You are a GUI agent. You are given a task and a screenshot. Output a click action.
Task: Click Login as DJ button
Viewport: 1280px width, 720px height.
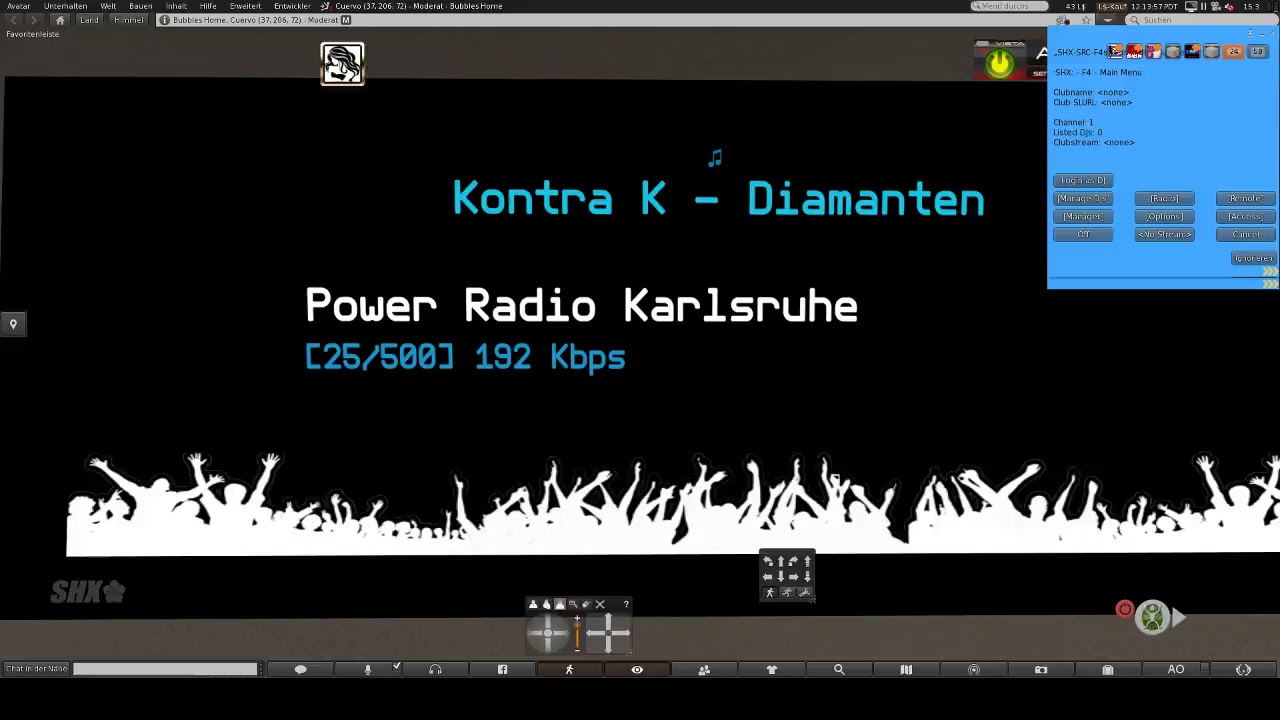[1083, 180]
